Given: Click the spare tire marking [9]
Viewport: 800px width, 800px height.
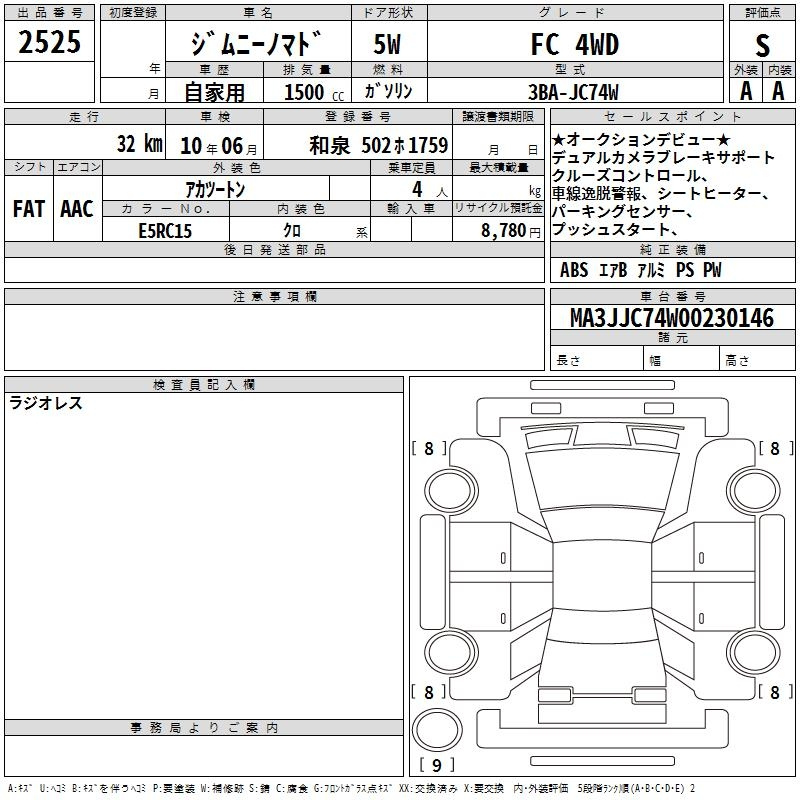Looking at the screenshot, I should pos(437,765).
